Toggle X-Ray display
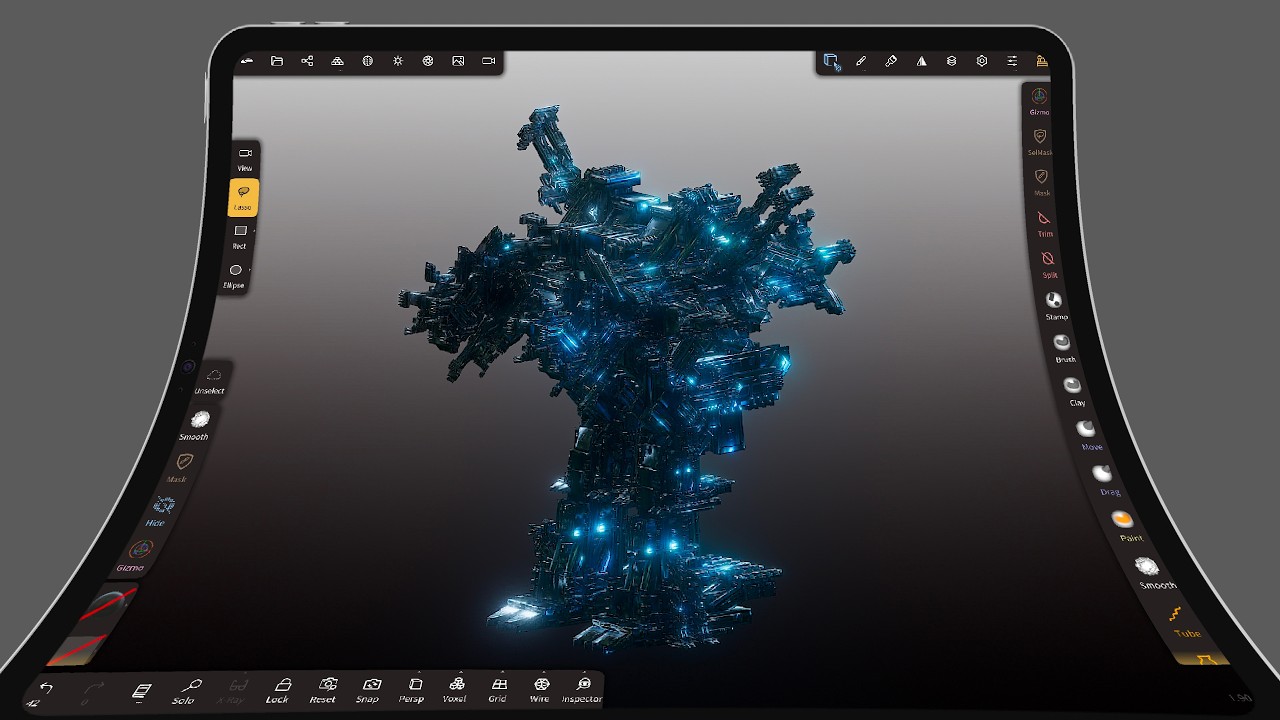The image size is (1280, 720). pos(235,690)
